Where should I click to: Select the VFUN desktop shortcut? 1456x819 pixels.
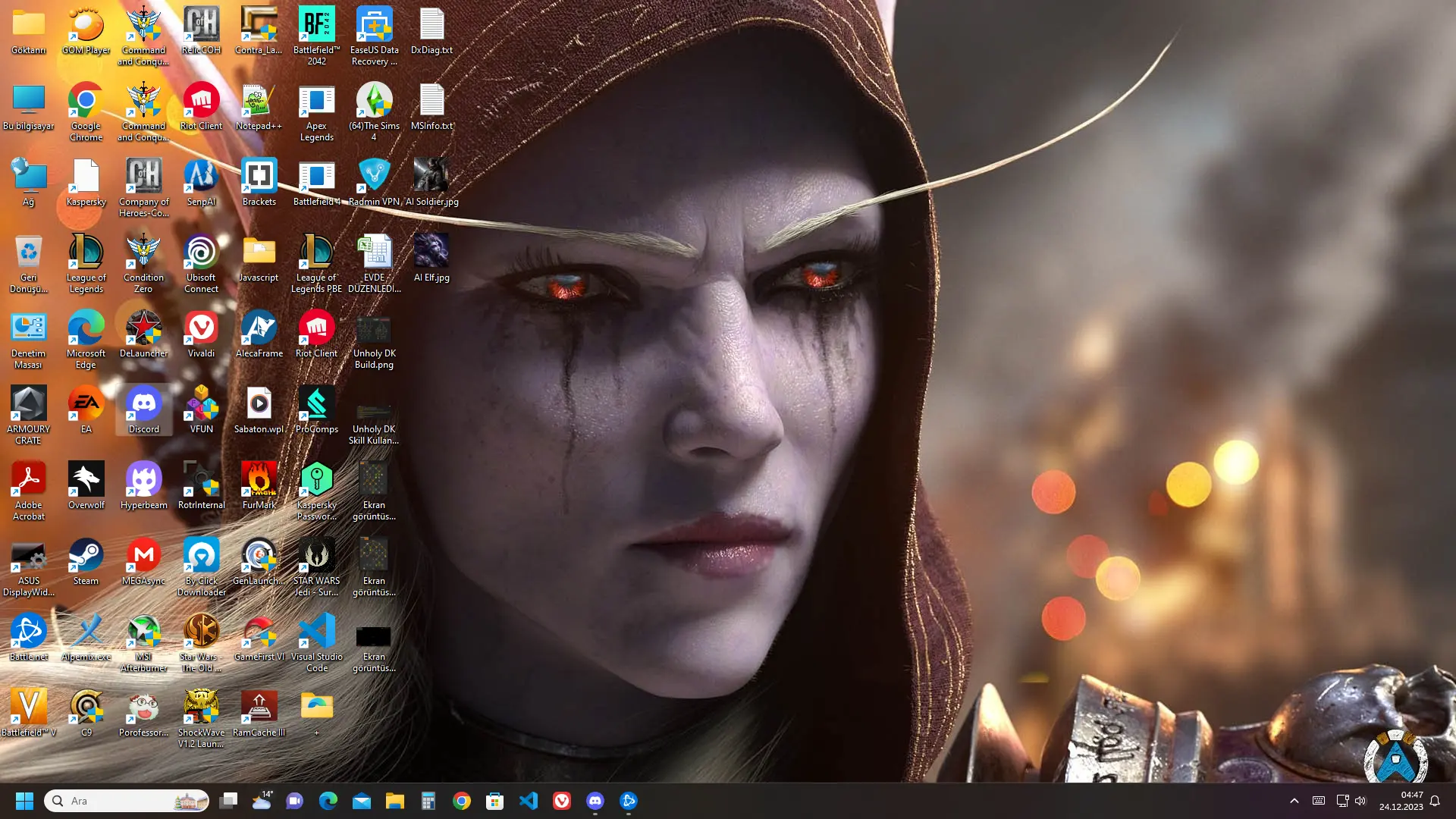[x=202, y=409]
